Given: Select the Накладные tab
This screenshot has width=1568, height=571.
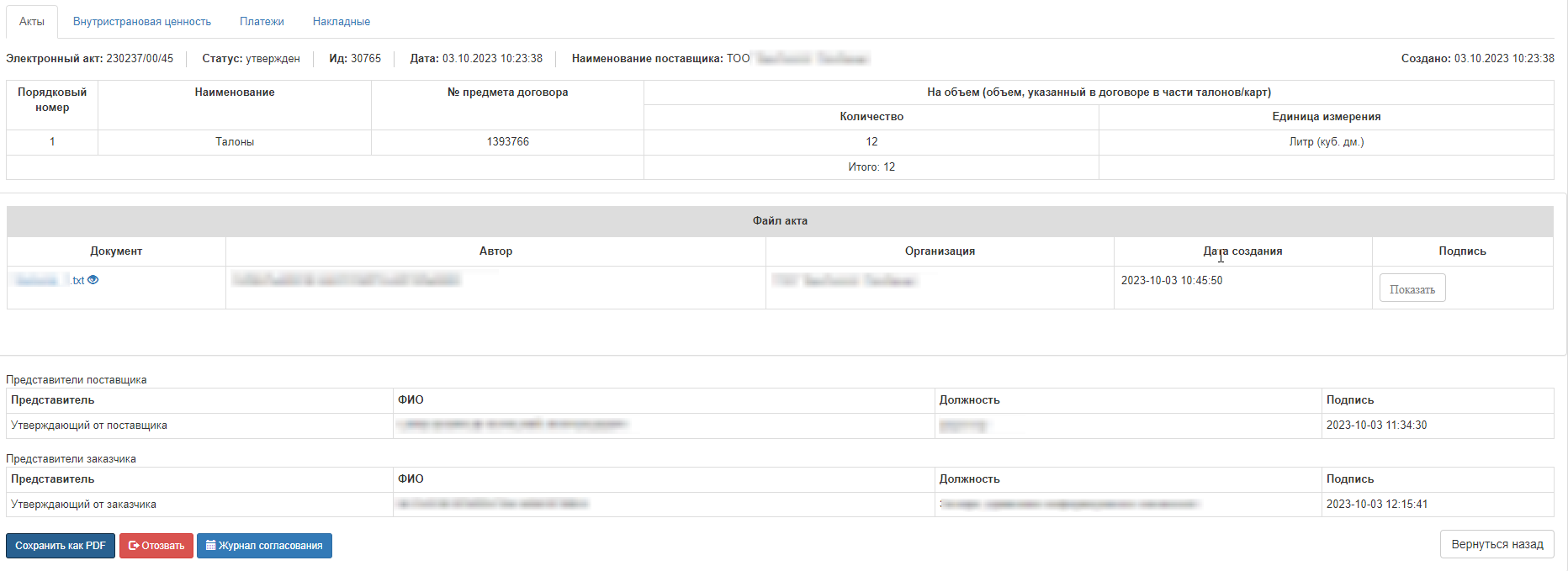Looking at the screenshot, I should tap(342, 22).
